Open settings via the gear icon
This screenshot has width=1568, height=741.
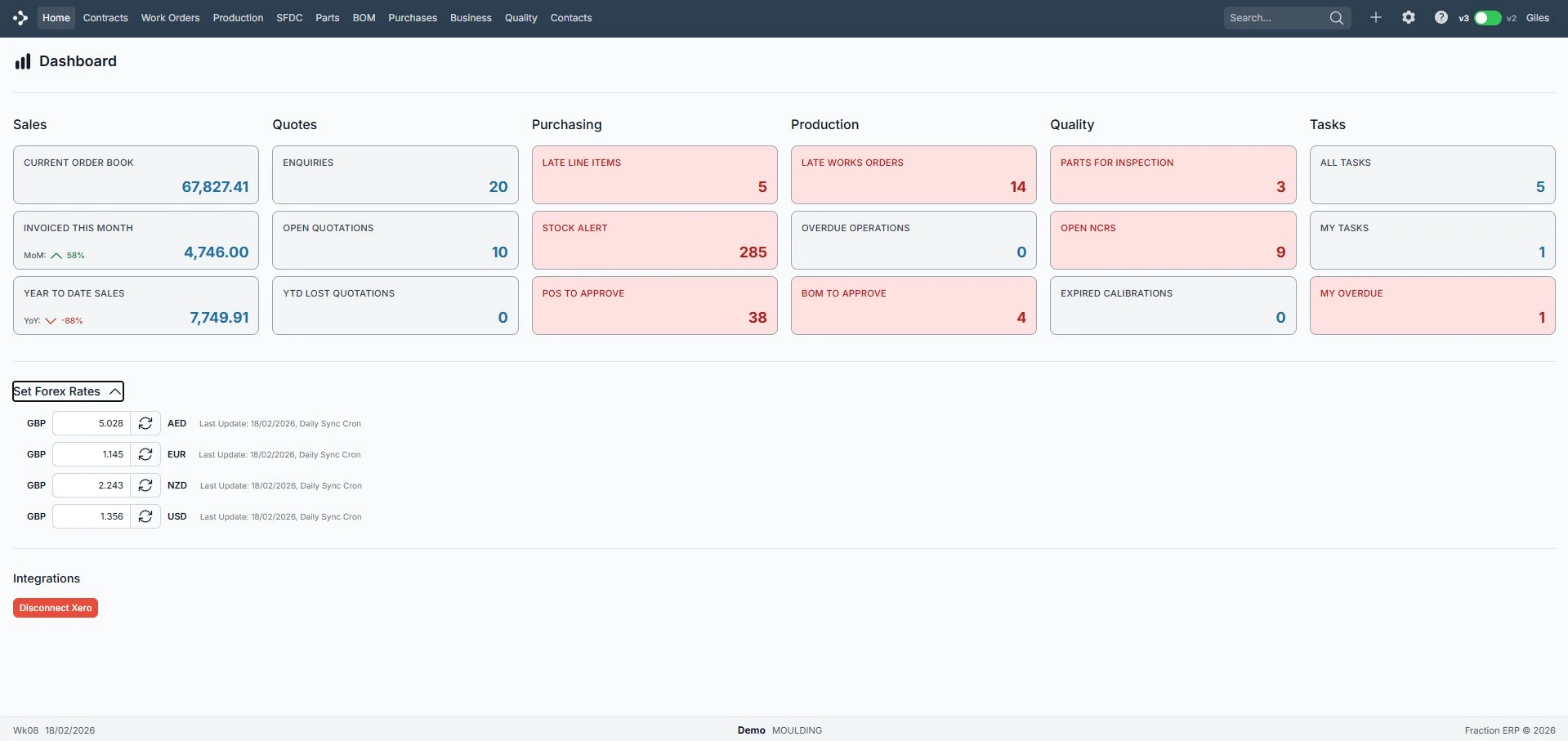point(1409,18)
